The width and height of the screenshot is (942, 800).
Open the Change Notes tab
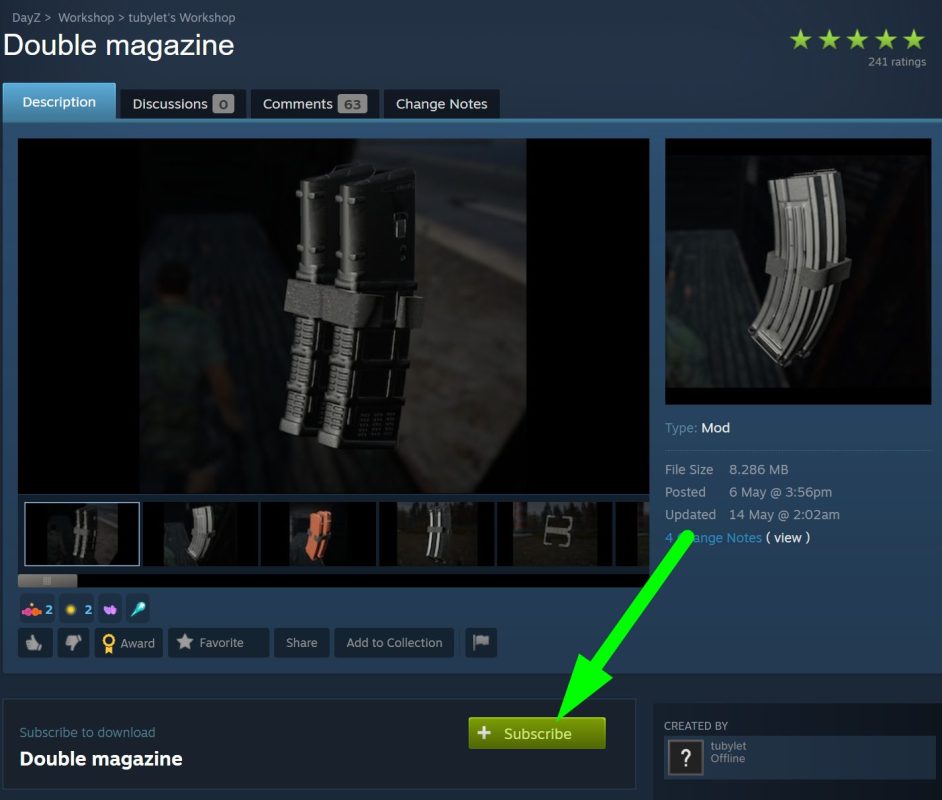tap(442, 104)
